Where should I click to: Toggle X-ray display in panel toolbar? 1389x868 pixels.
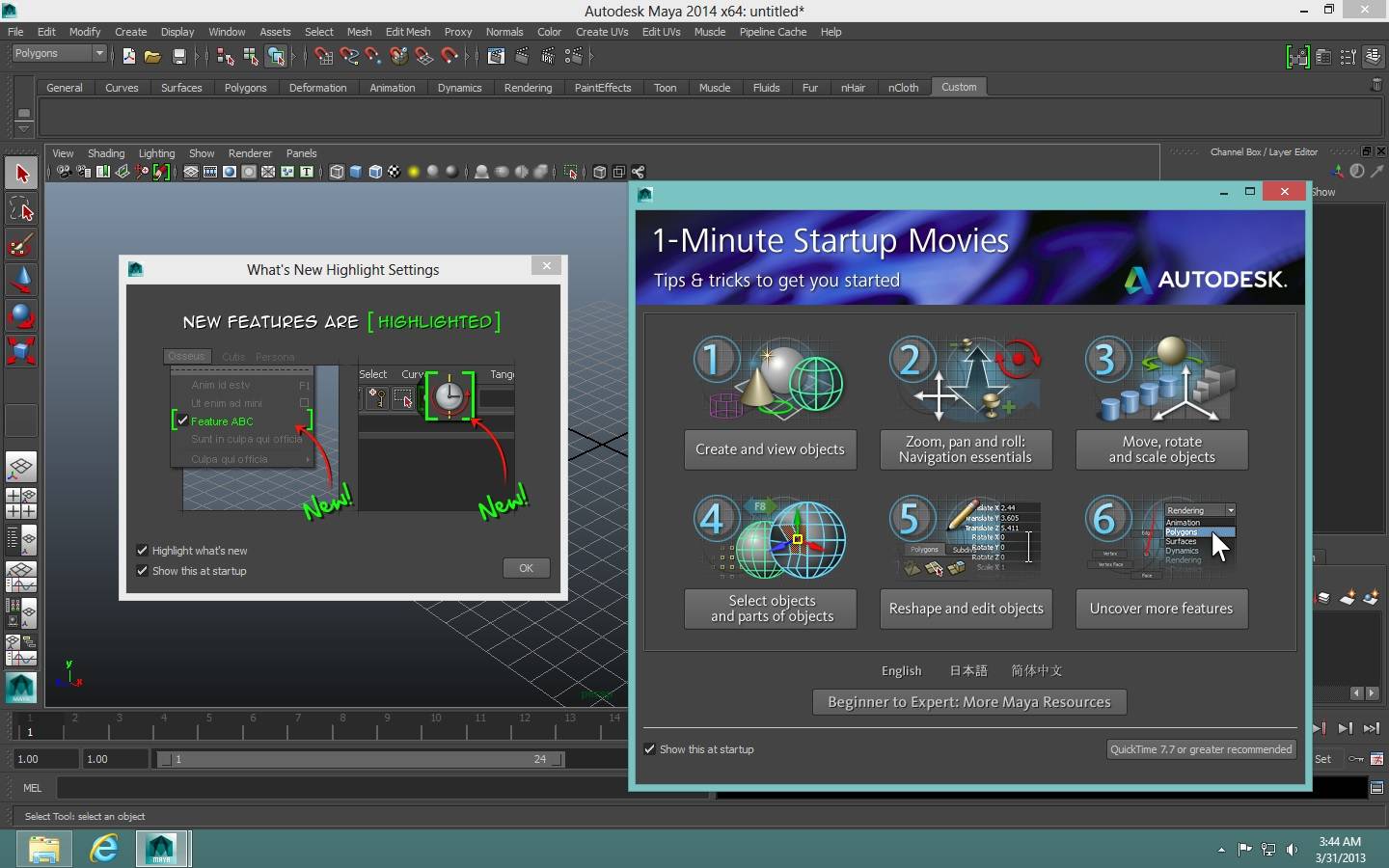[599, 173]
